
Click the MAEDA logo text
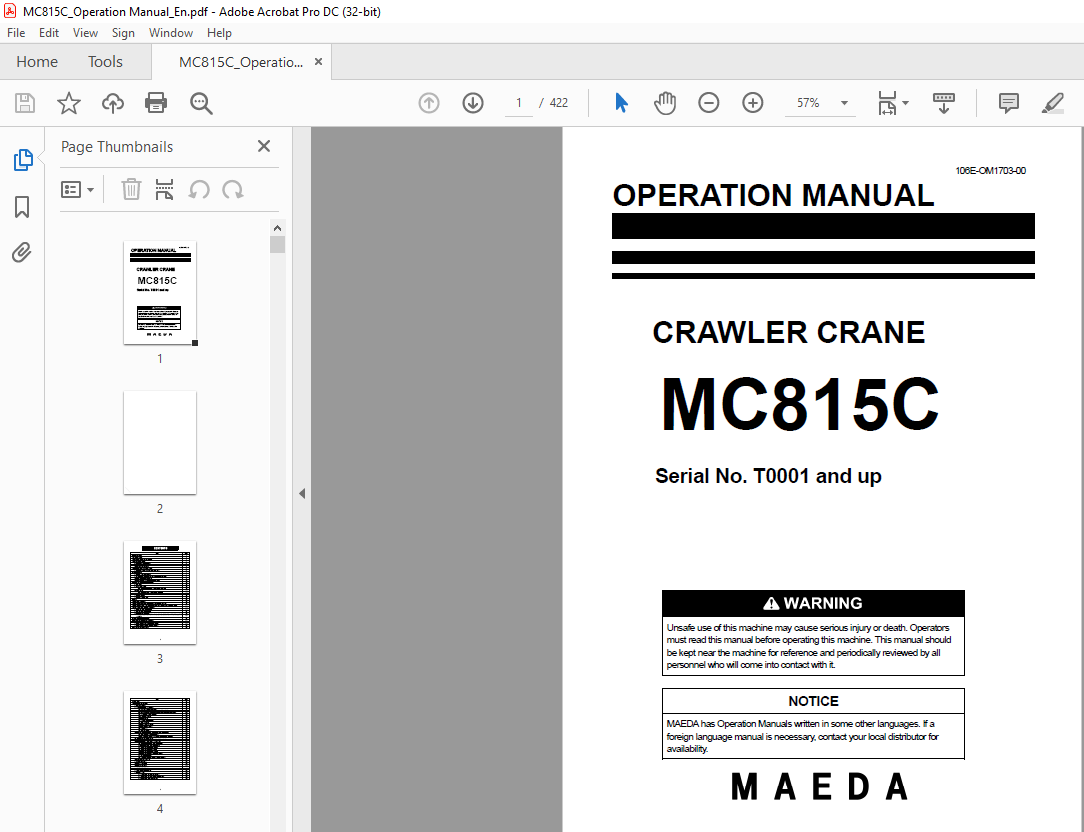[819, 787]
